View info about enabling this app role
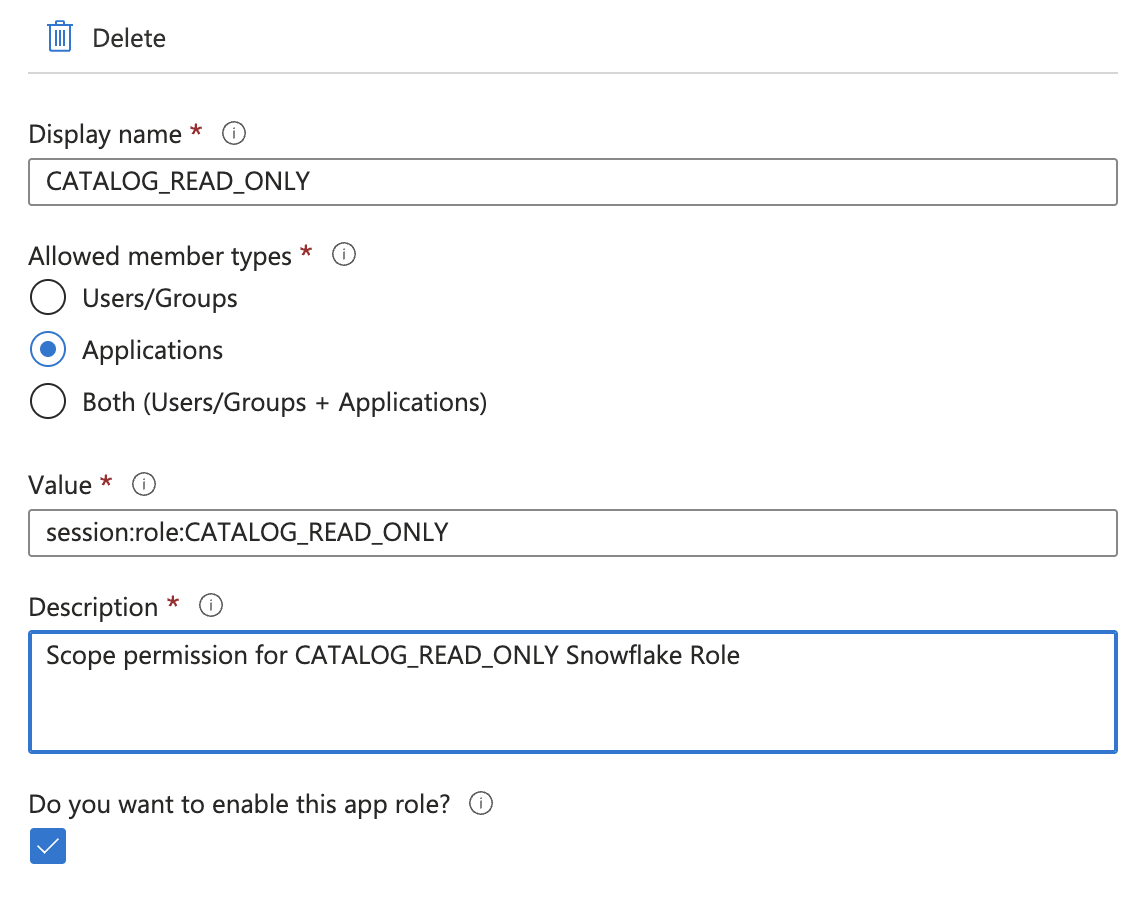Viewport: 1130px width, 898px height. click(481, 804)
